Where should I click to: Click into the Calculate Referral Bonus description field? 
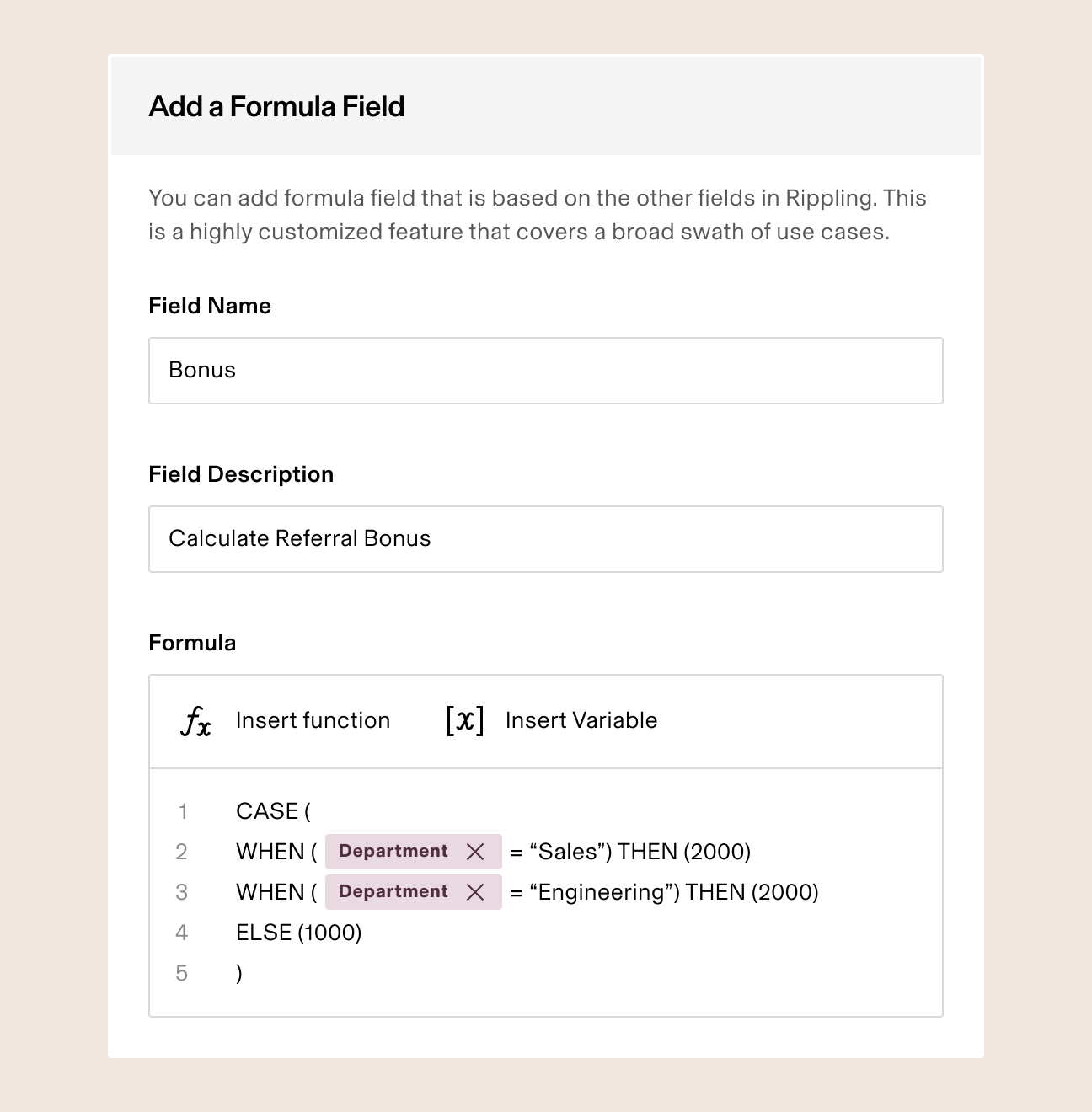coord(545,539)
